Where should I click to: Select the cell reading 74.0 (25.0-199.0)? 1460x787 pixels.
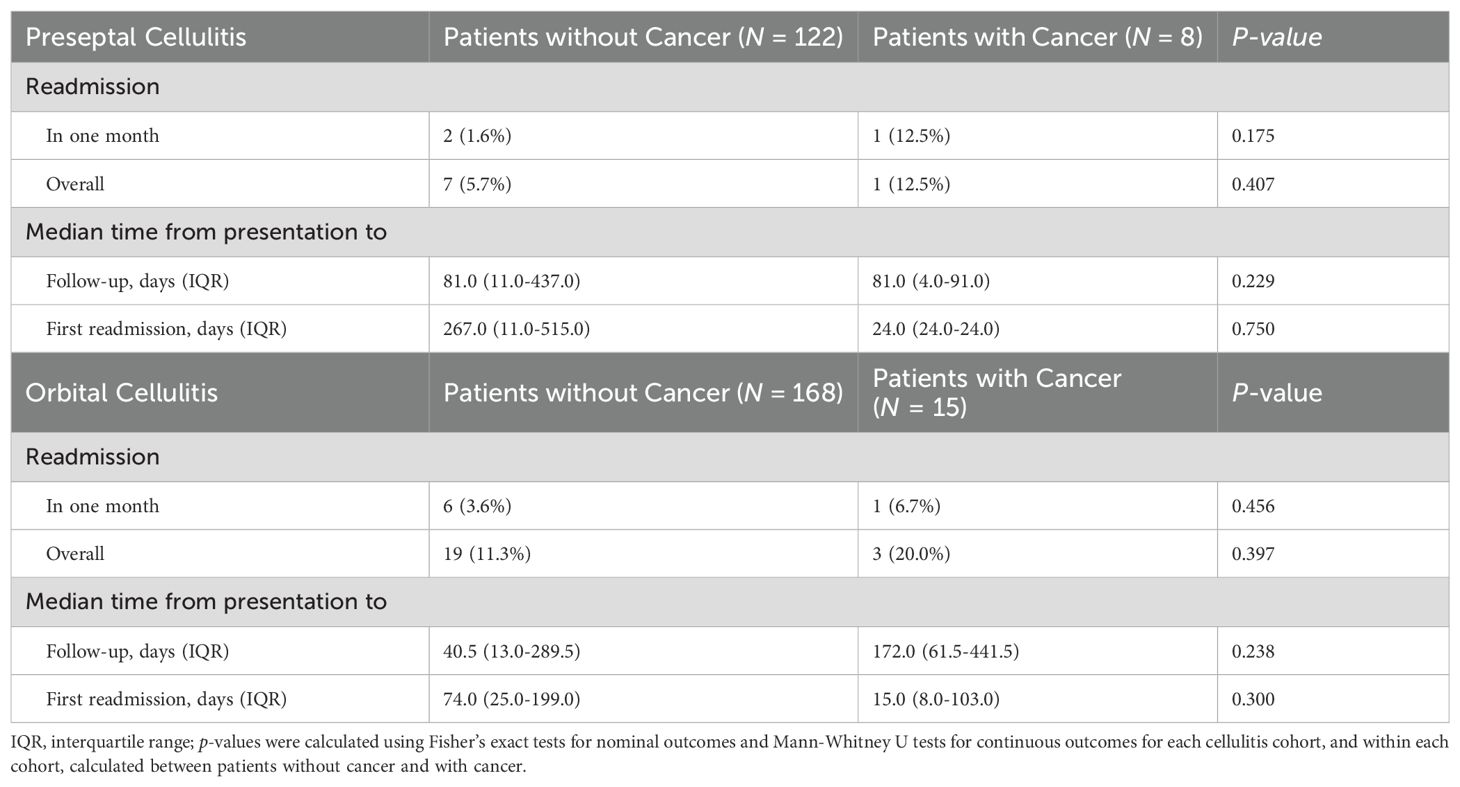click(x=512, y=699)
